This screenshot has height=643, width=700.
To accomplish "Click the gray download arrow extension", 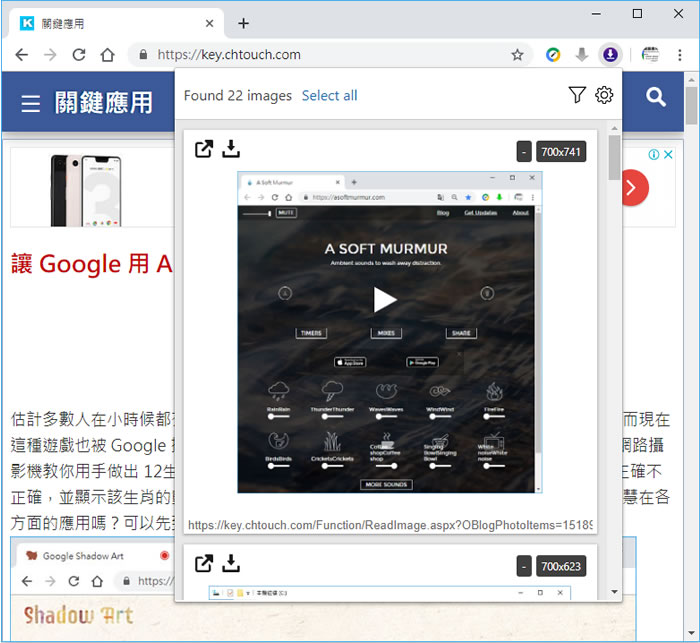I will click(582, 55).
